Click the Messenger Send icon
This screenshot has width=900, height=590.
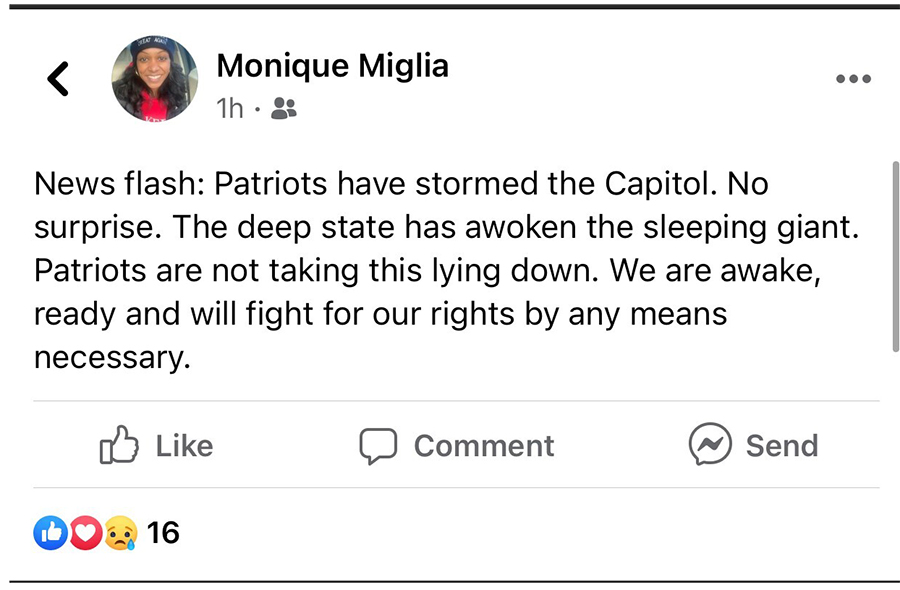709,445
